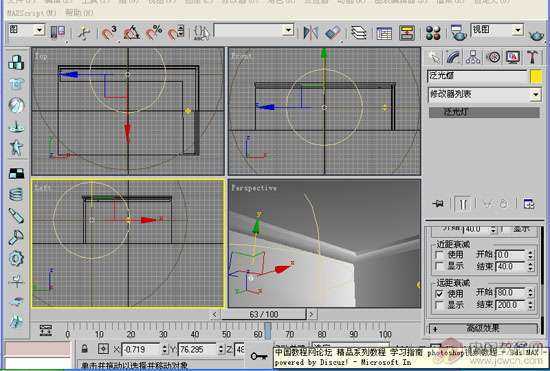Click the frame 63 marker on the track bar
The image size is (550, 371).
268,331
